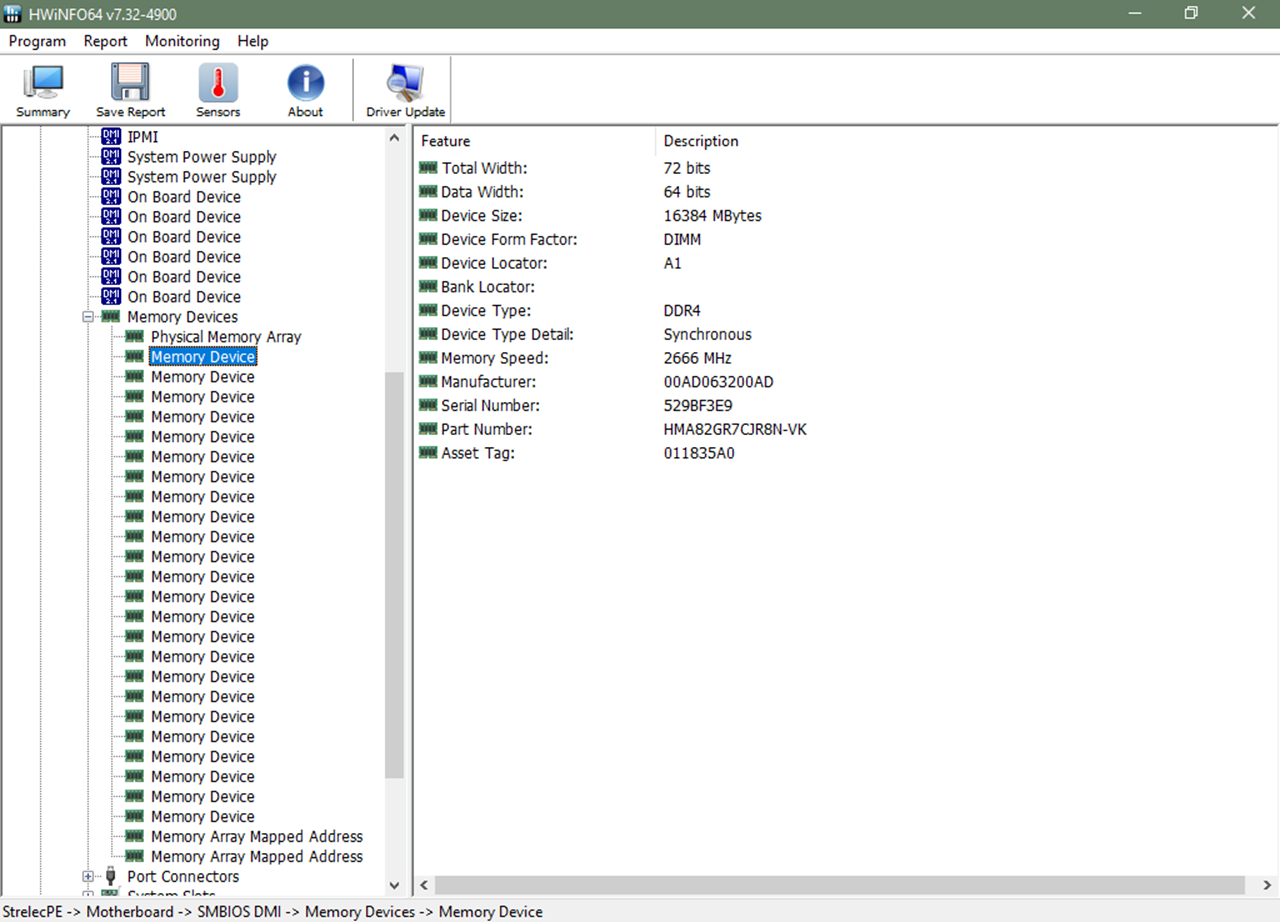Screen dimensions: 1280x922
Task: Click the chip icon next to Bank Locator
Action: tap(428, 287)
